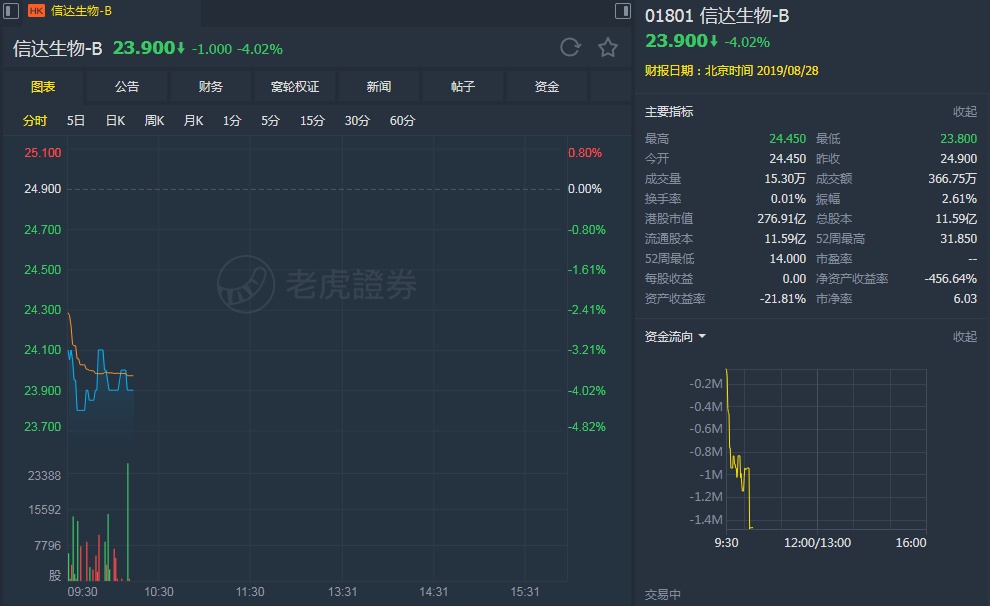This screenshot has height=606, width=990.
Task: Toggle the right sidebar panel icon
Action: [x=622, y=11]
